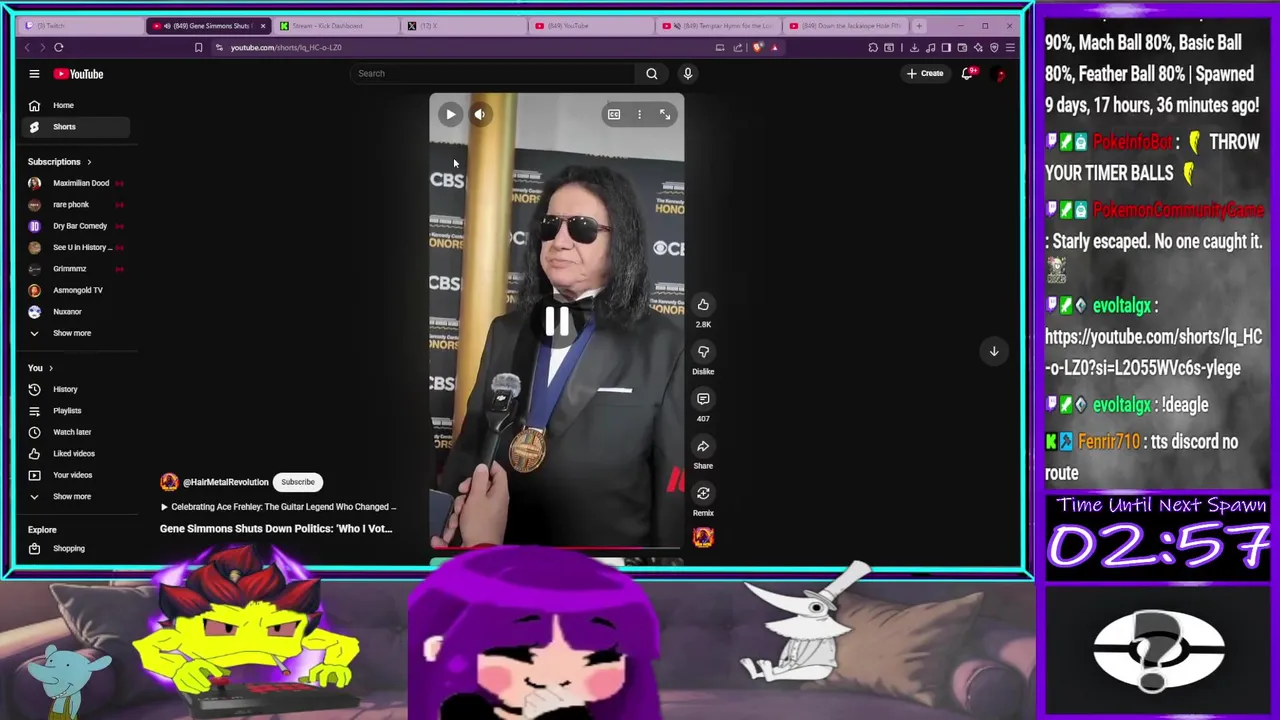The image size is (1280, 720).
Task: Reload the page in the browser
Action: pyautogui.click(x=59, y=47)
